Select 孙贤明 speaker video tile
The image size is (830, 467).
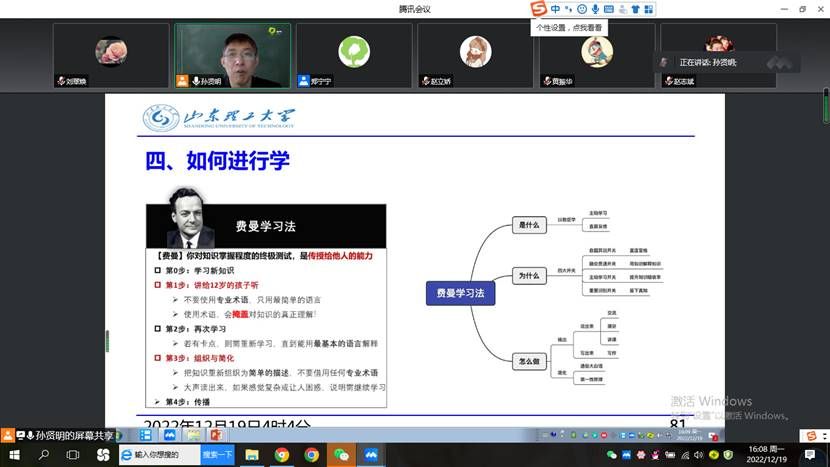(x=232, y=55)
